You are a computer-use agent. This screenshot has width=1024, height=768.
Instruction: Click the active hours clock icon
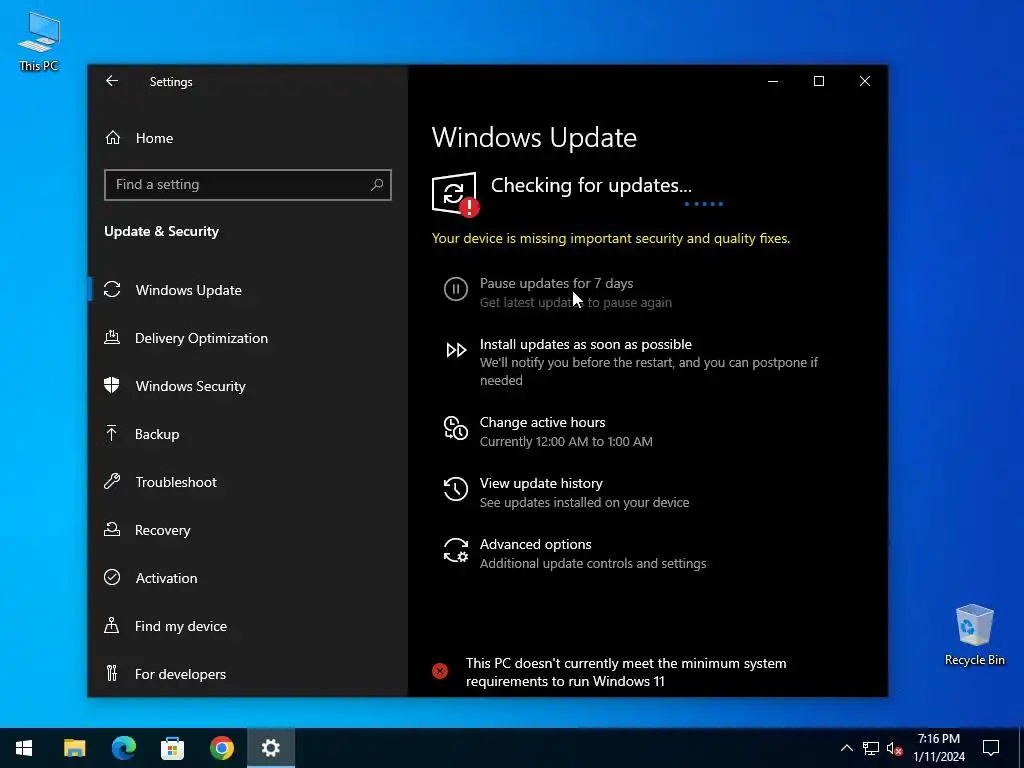(x=456, y=428)
